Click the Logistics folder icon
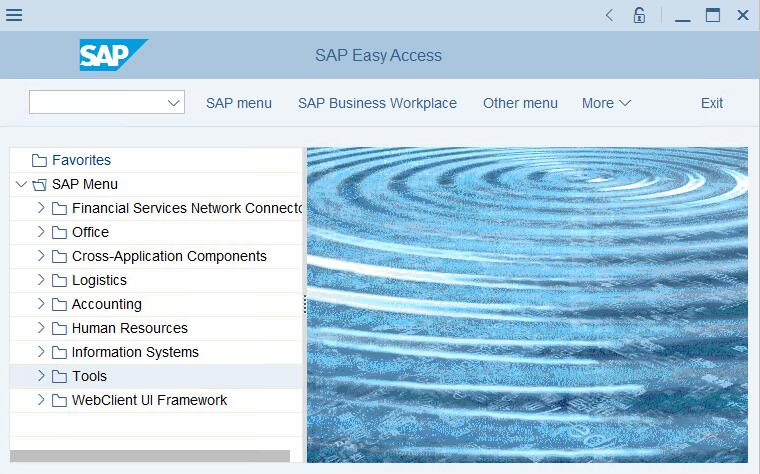Image resolution: width=760 pixels, height=474 pixels. click(59, 280)
